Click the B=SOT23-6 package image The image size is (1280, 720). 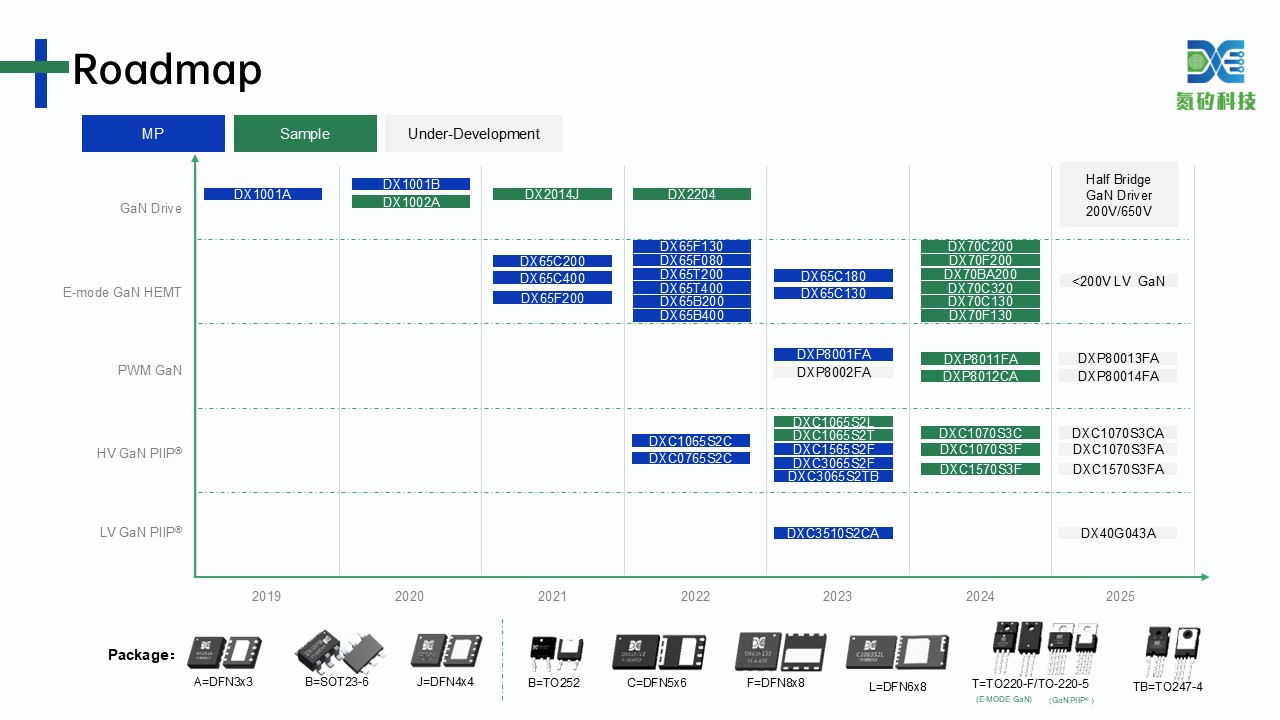tap(337, 651)
